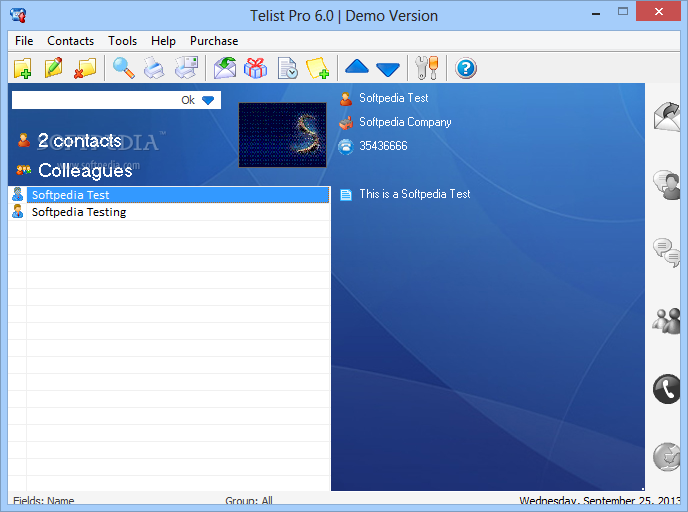The width and height of the screenshot is (688, 512).
Task: Click the document with clock icon
Action: (288, 68)
